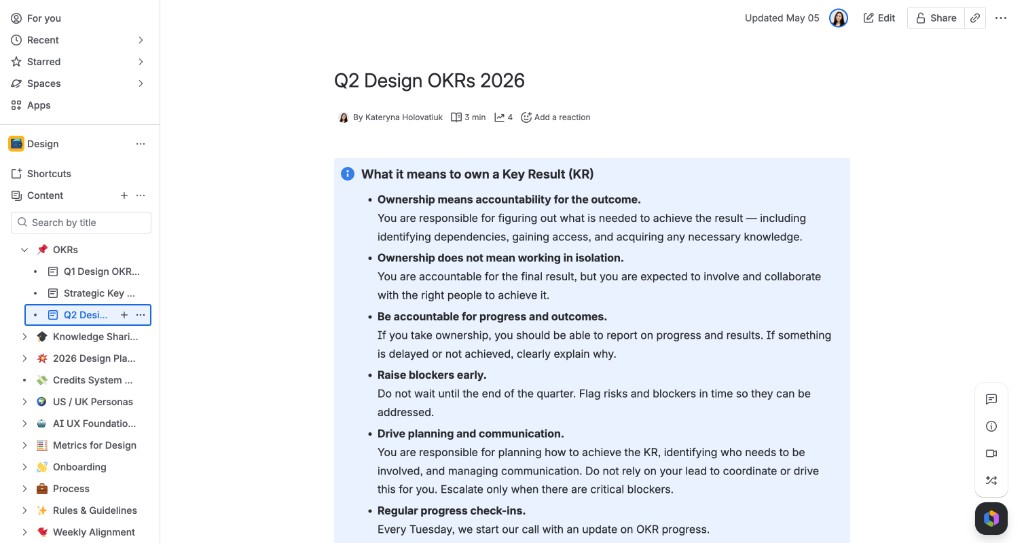Open Onboarding page
This screenshot has width=1024, height=543.
[x=80, y=467]
